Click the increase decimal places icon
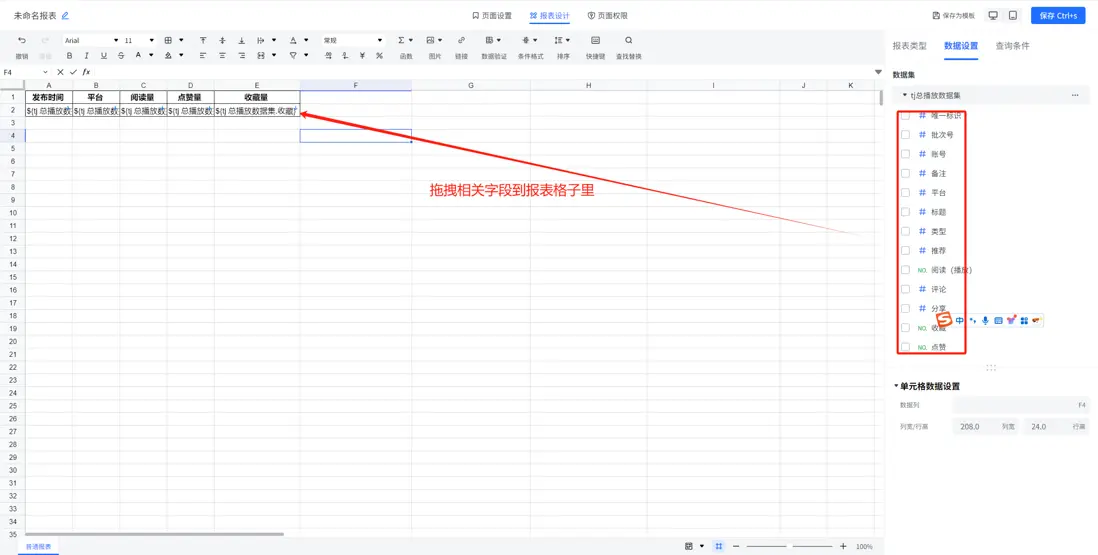 pos(328,56)
